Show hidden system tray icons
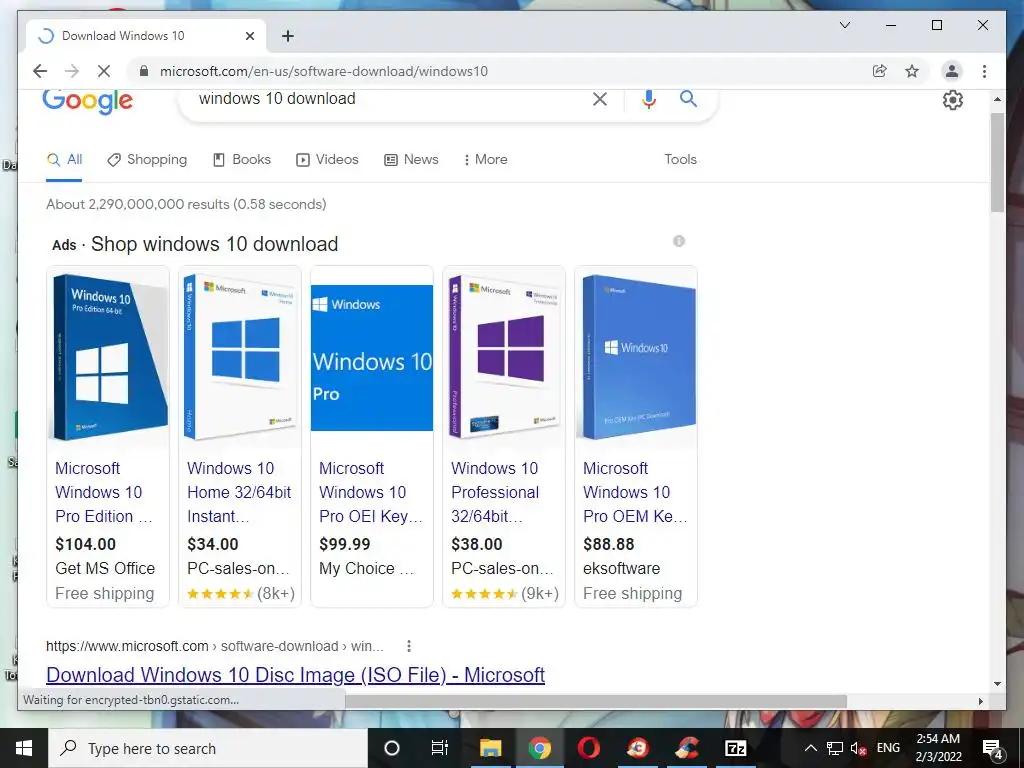 click(x=810, y=748)
